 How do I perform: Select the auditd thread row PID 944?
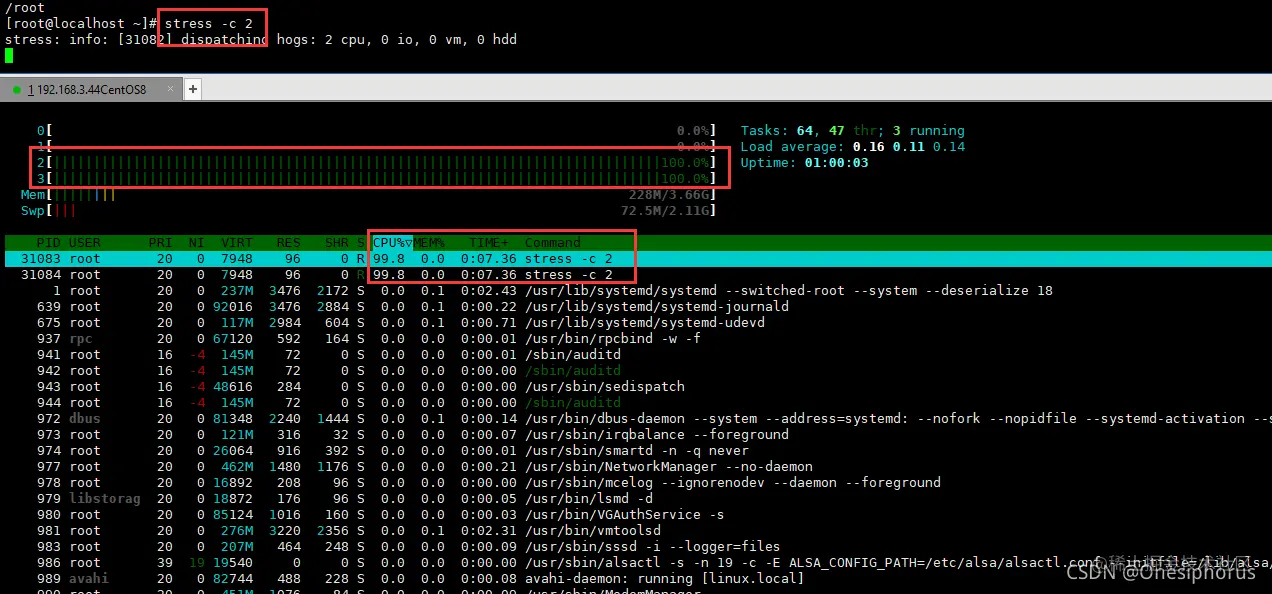[636, 402]
